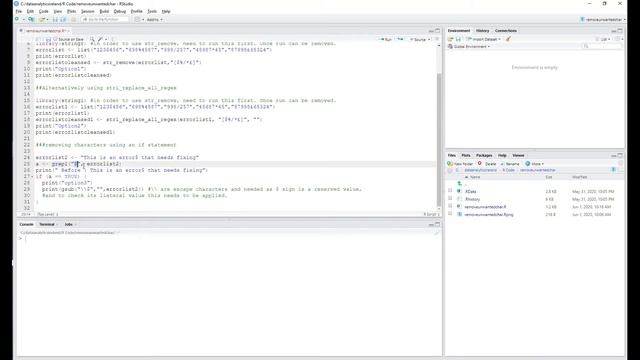The width and height of the screenshot is (640, 360).
Task: Expand recent files dropdown next to Open icon
Action: coord(47,20)
